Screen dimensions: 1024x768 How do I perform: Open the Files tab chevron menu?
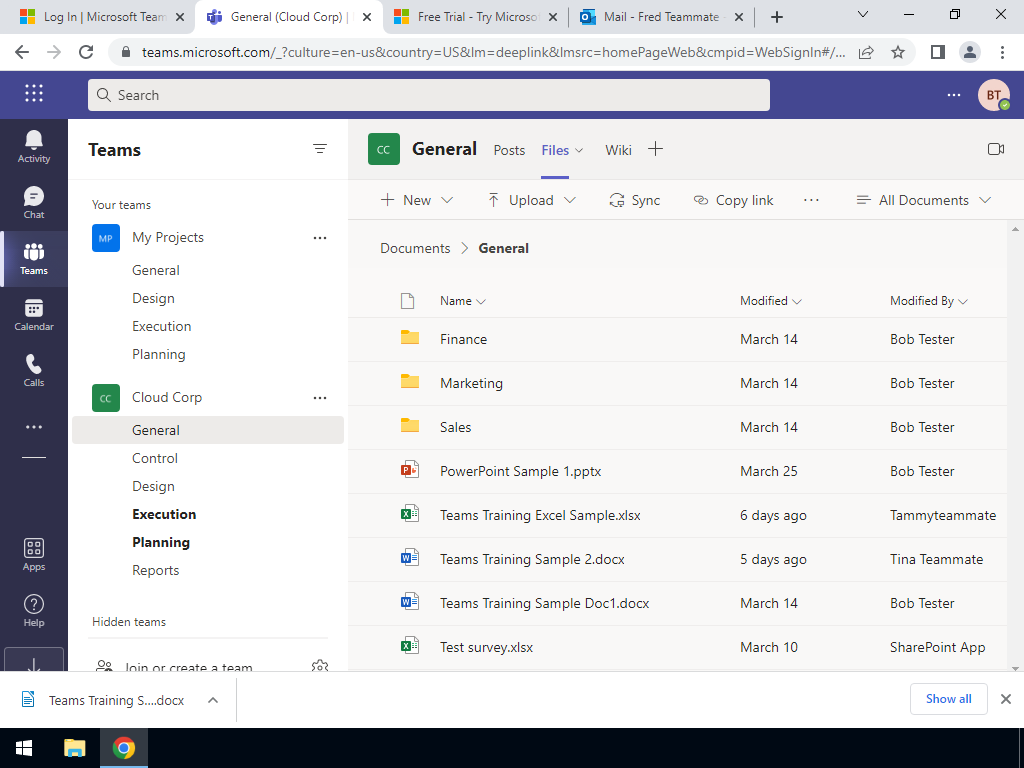point(579,150)
